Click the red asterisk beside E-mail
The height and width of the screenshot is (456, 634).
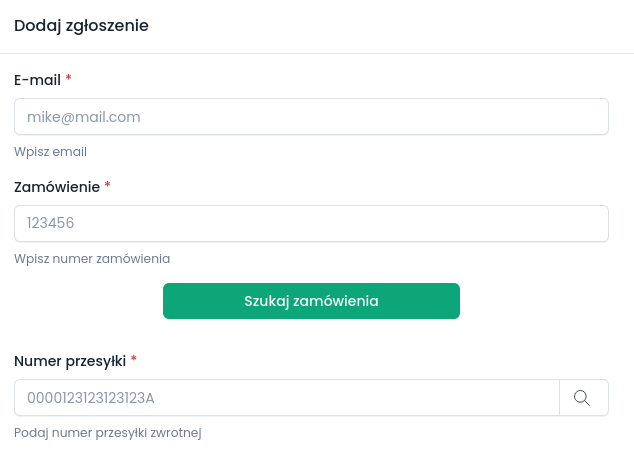69,79
